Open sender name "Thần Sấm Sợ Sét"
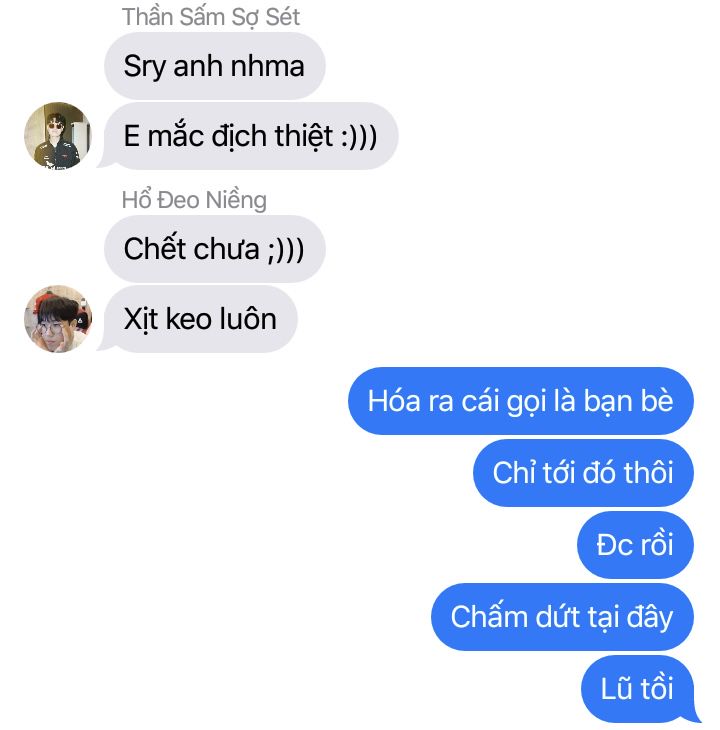Image resolution: width=720 pixels, height=730 pixels. [211, 17]
